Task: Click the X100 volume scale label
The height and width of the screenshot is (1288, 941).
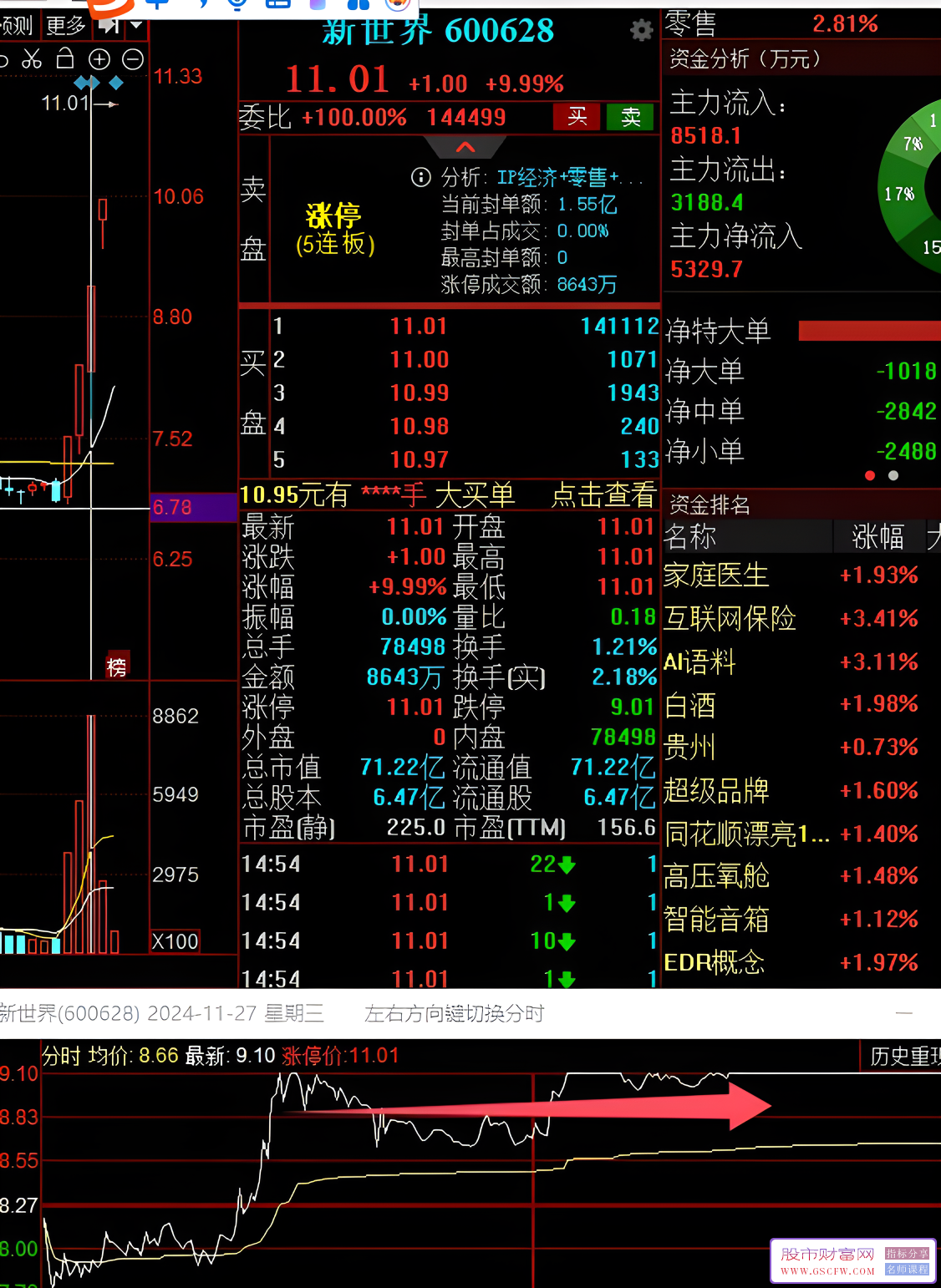Action: pyautogui.click(x=175, y=942)
